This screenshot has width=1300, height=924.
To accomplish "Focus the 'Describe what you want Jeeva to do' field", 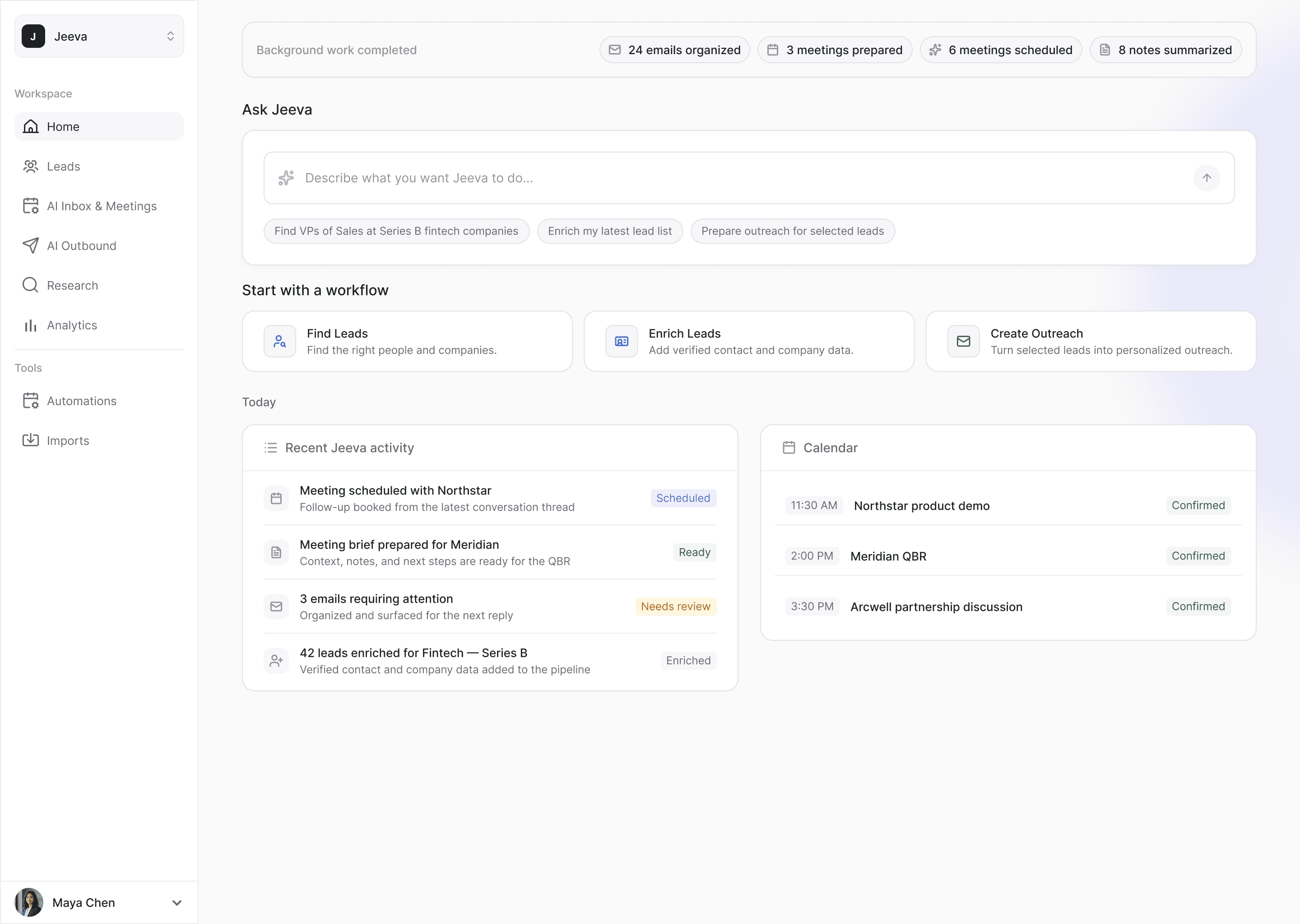I will (x=748, y=177).
